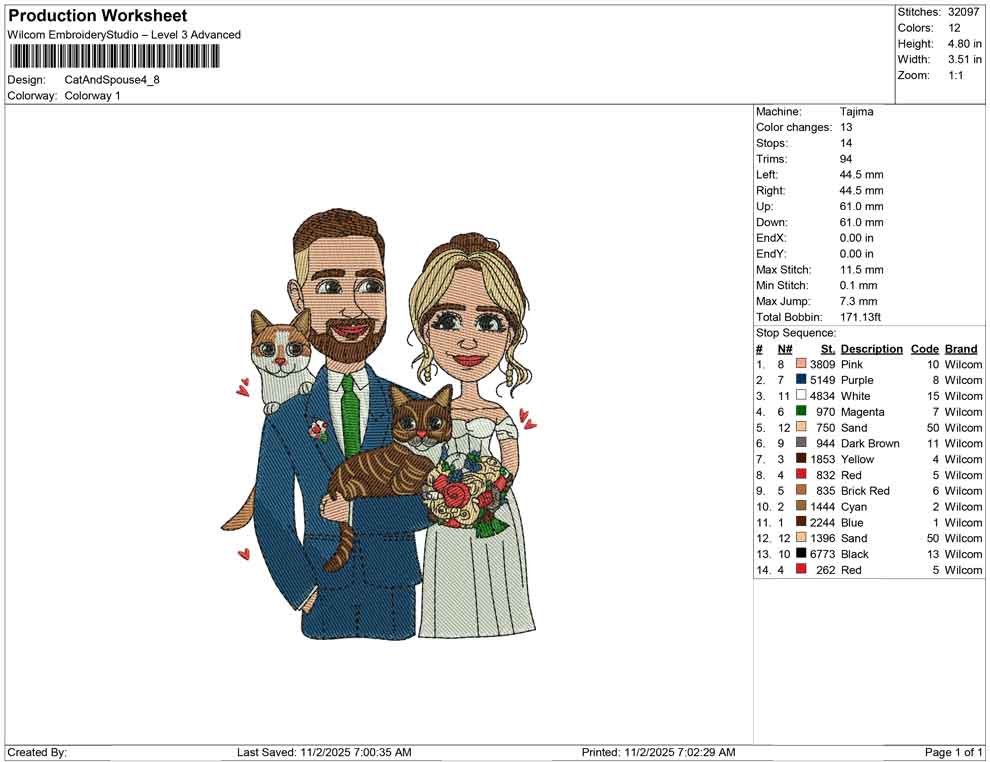Sort by the Description column header

[871, 348]
